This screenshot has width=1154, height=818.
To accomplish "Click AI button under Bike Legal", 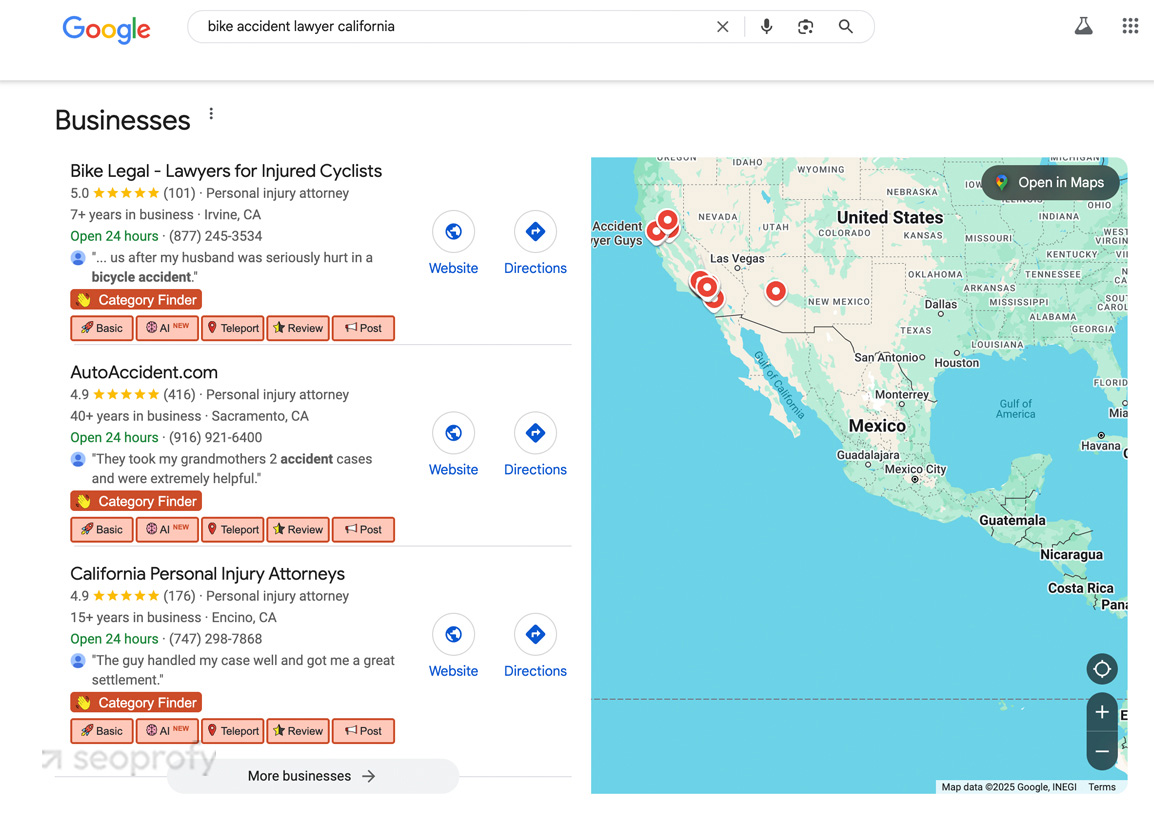I will pos(167,328).
